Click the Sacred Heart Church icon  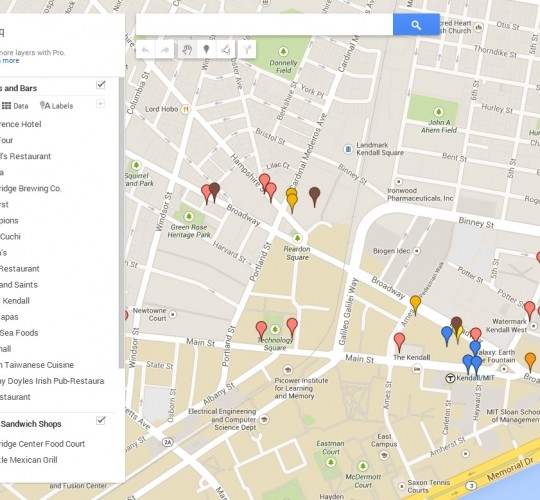[x=479, y=27]
